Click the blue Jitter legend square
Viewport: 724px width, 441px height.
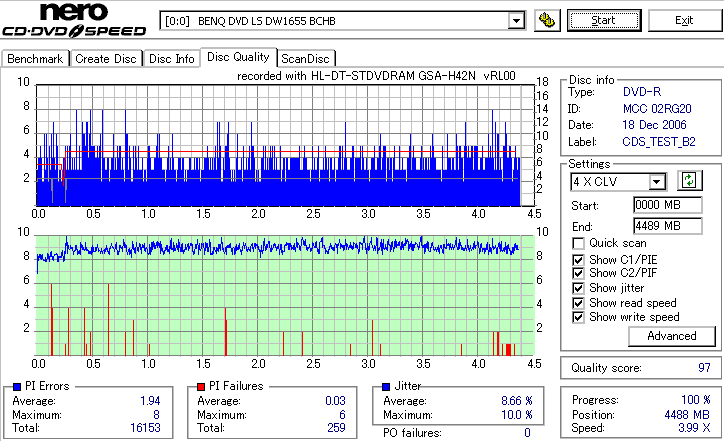click(386, 387)
